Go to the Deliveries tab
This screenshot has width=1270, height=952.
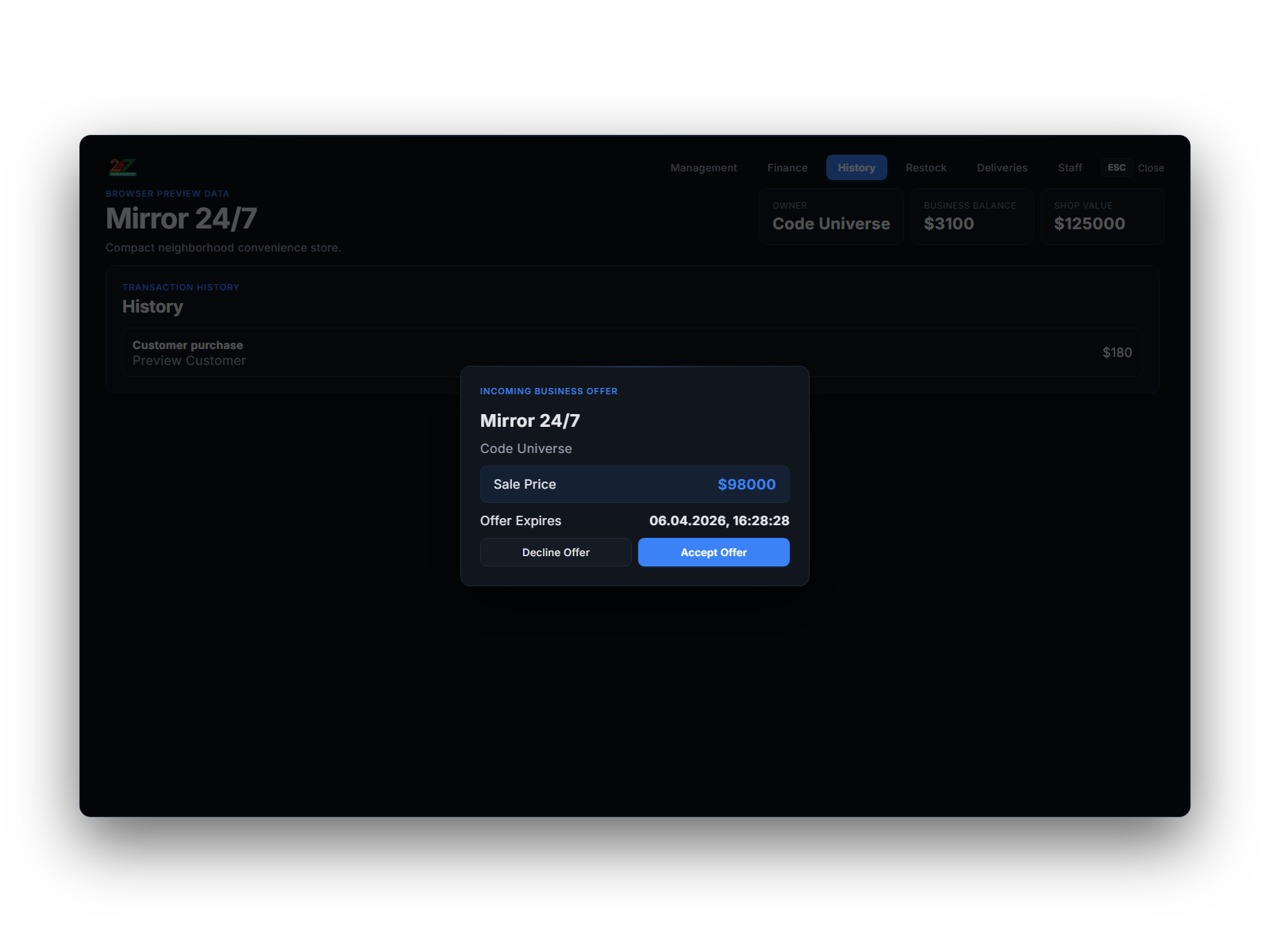pos(1002,167)
